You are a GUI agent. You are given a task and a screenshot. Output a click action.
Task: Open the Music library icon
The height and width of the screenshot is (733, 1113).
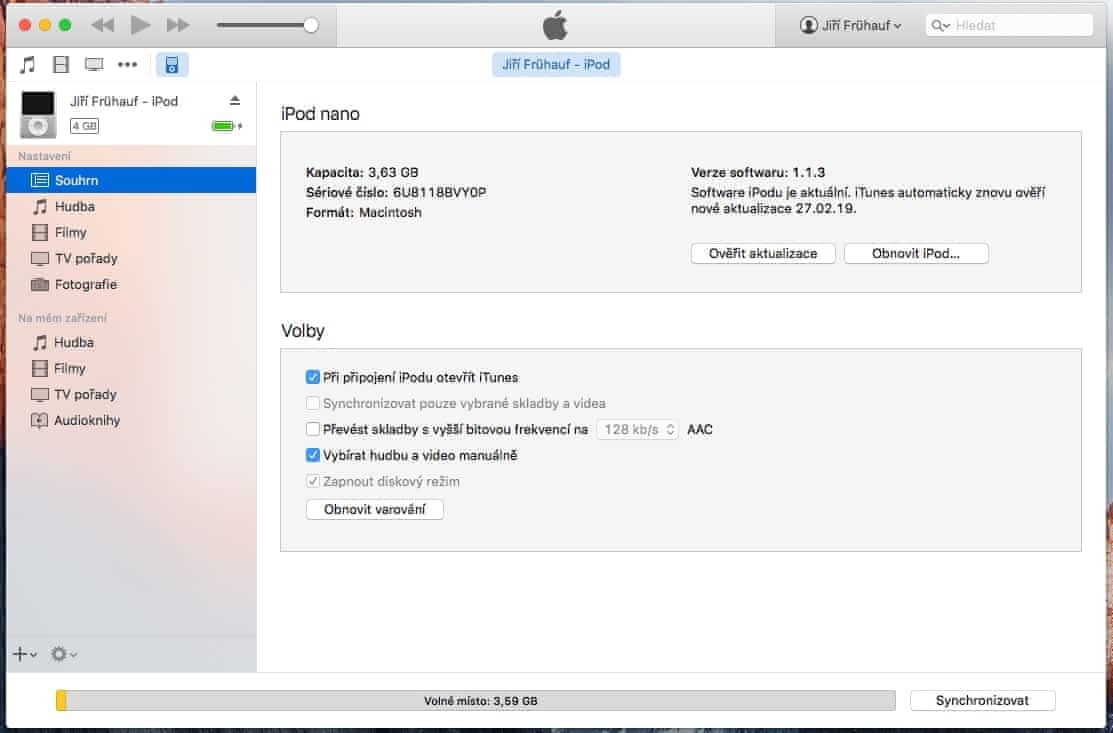[x=27, y=65]
